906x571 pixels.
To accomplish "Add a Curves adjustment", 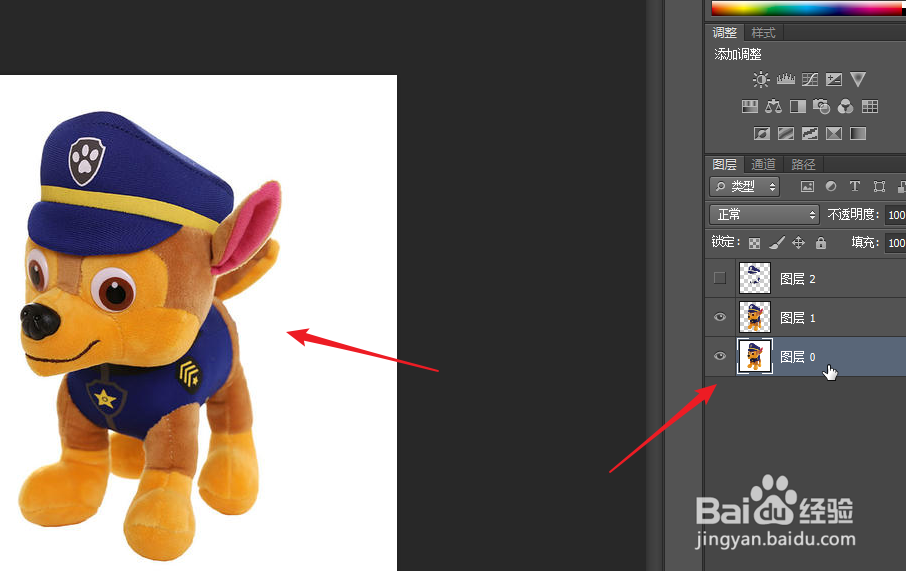I will click(810, 79).
